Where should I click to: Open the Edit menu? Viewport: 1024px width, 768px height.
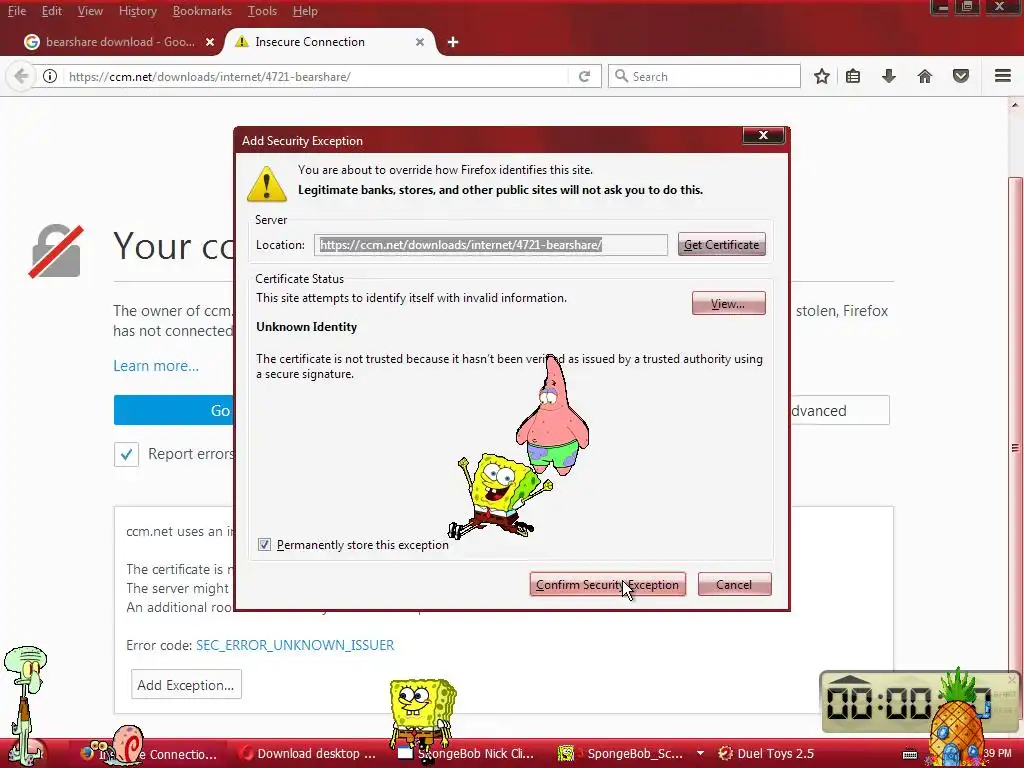pos(52,11)
